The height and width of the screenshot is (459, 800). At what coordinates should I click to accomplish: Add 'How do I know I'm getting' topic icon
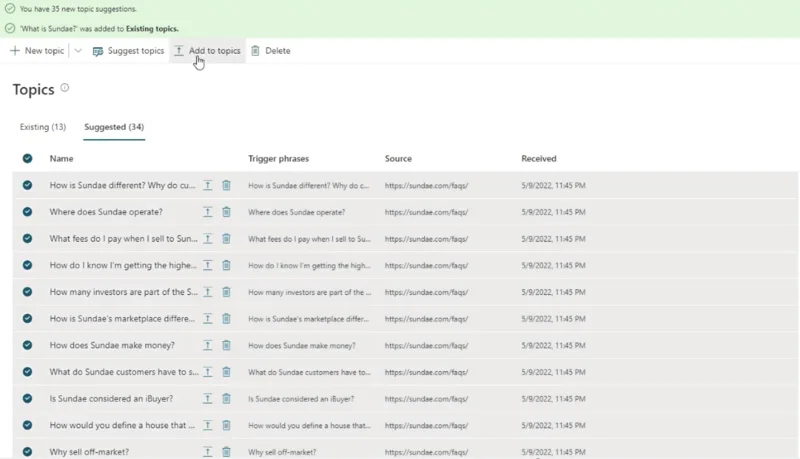point(208,265)
